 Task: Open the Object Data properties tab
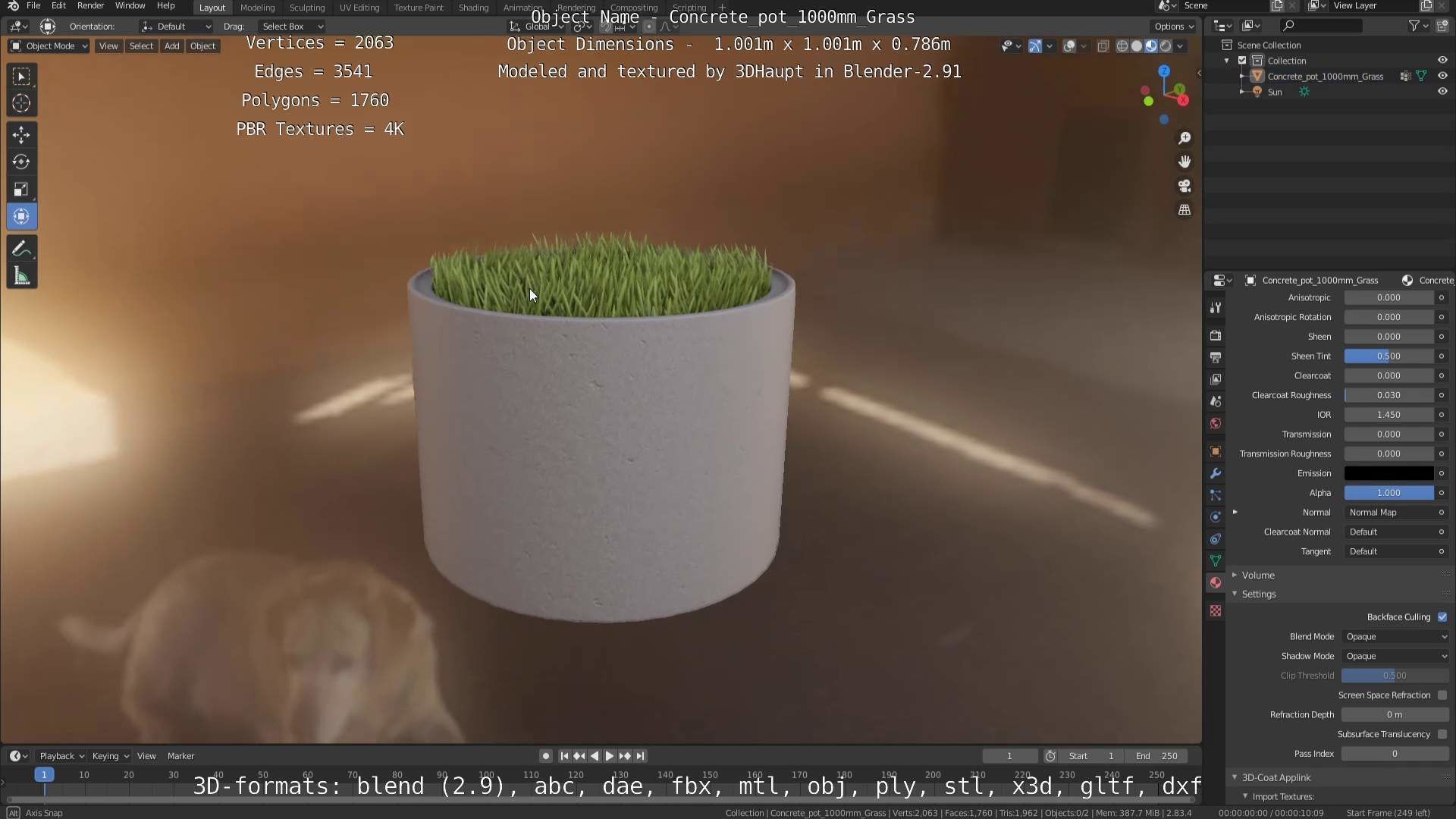click(x=1216, y=561)
